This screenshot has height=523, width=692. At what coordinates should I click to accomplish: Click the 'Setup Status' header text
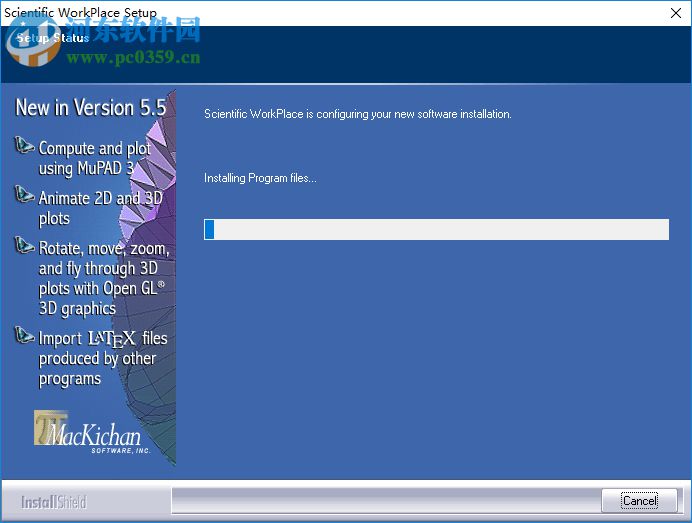point(53,38)
